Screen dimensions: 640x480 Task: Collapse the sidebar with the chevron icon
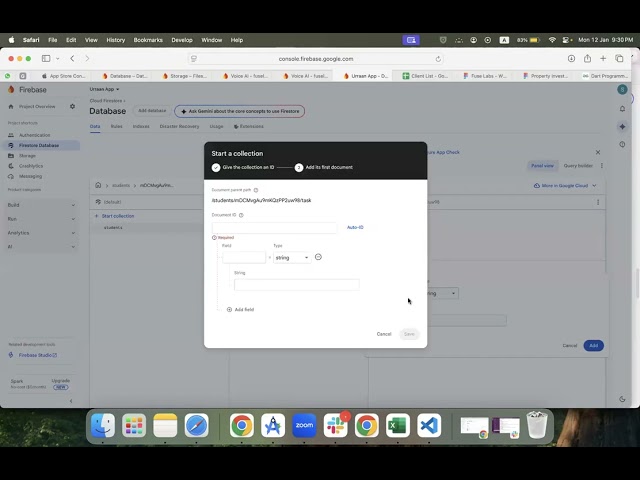71,401
